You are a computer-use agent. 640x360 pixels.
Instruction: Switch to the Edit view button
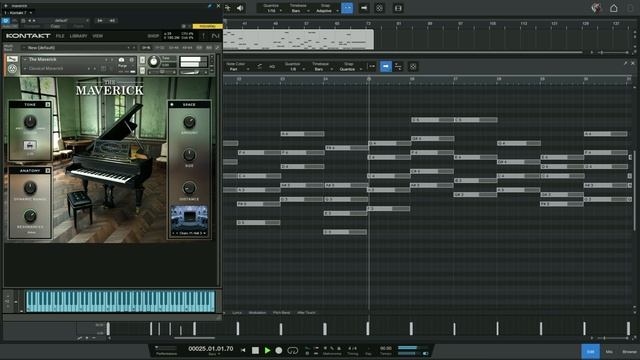591,351
